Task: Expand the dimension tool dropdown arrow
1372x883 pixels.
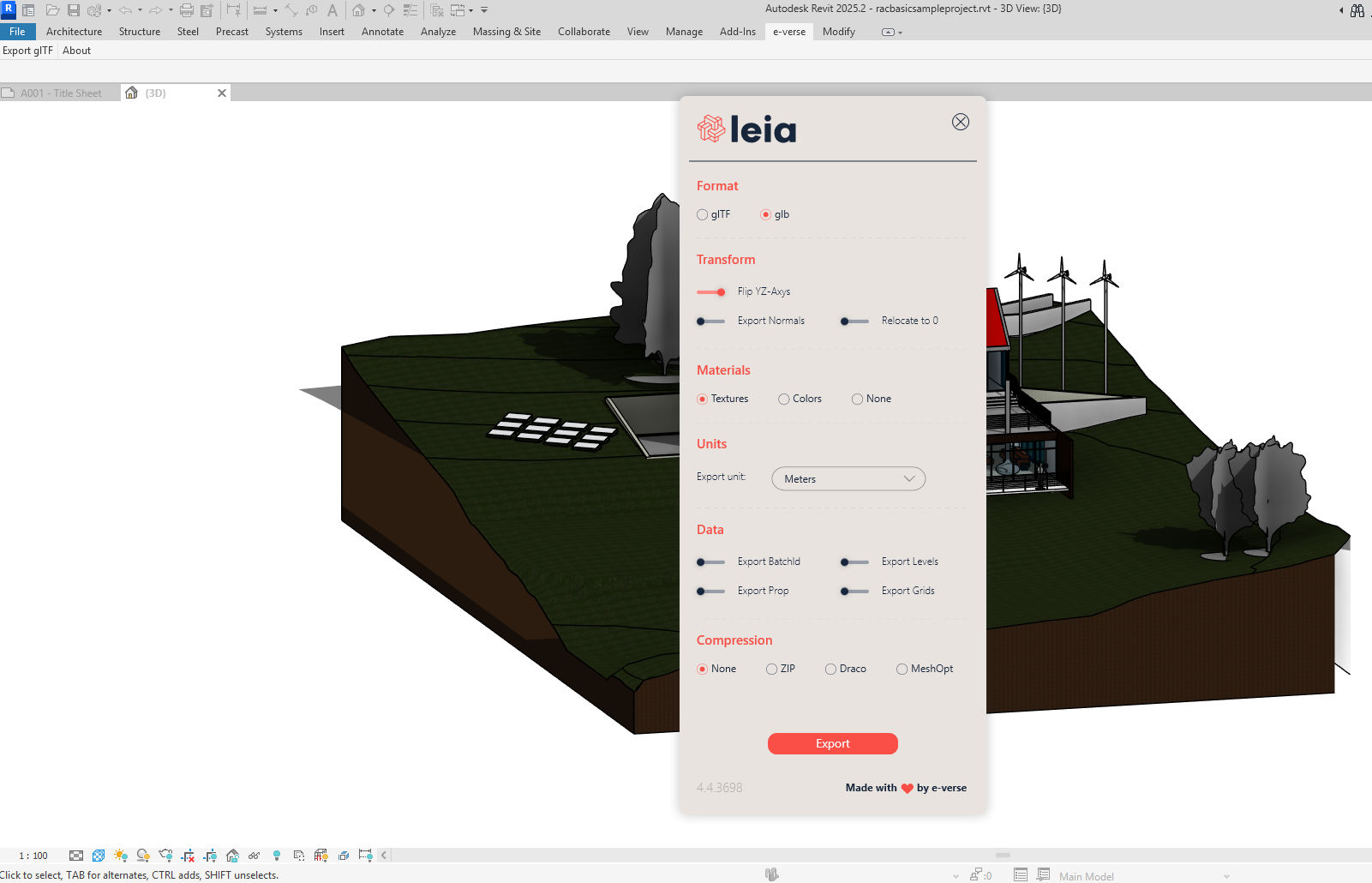Action: pos(275,10)
